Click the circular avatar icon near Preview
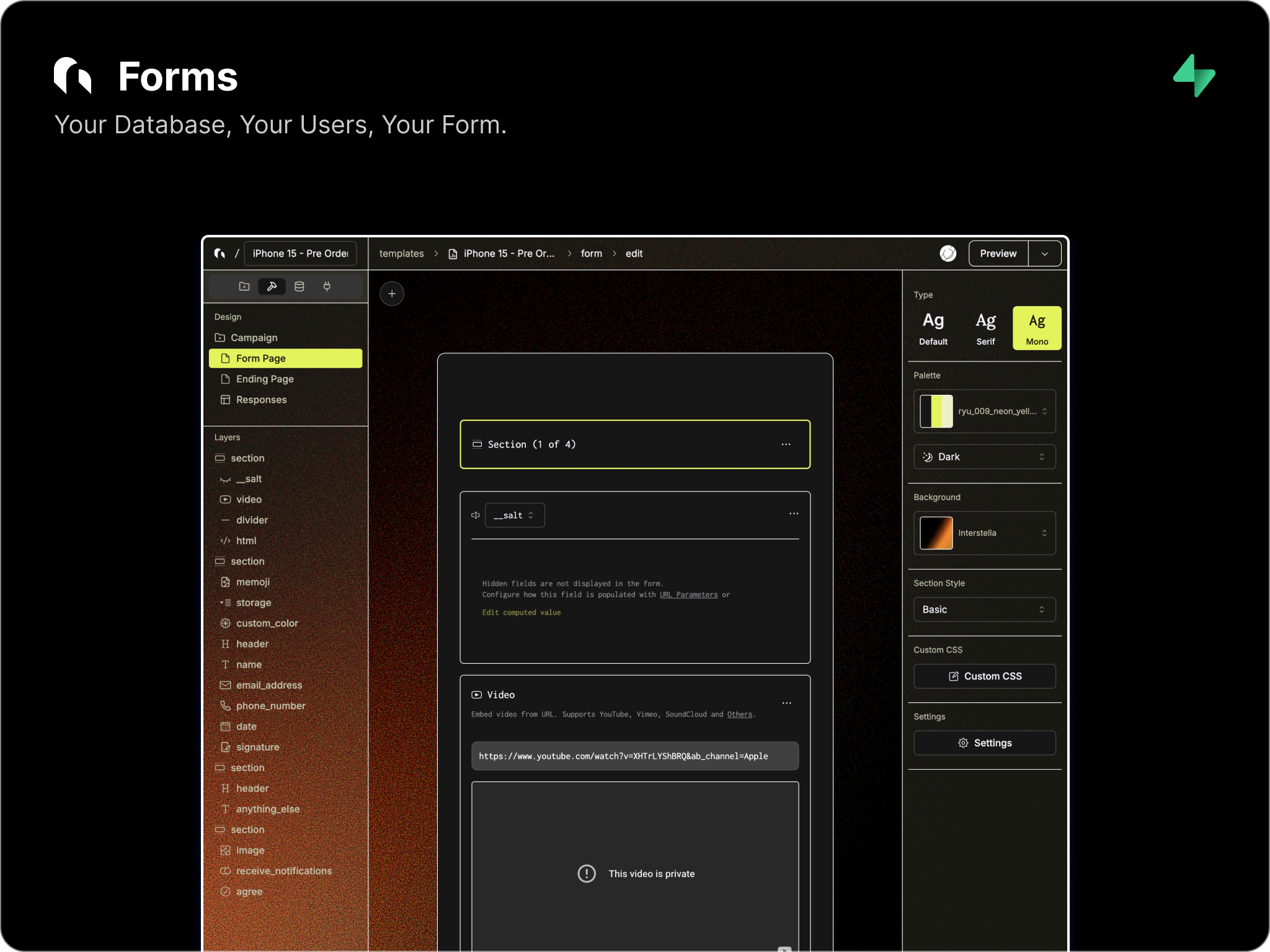This screenshot has height=952, width=1270. 948,253
